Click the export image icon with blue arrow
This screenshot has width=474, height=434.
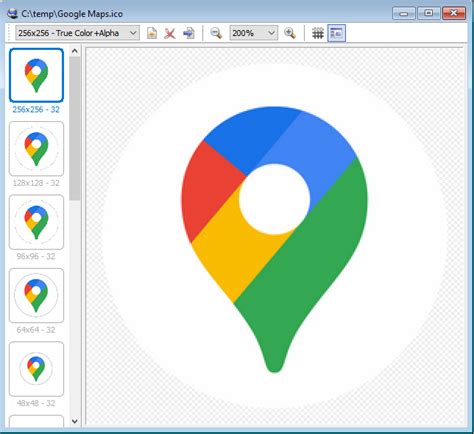[x=189, y=33]
